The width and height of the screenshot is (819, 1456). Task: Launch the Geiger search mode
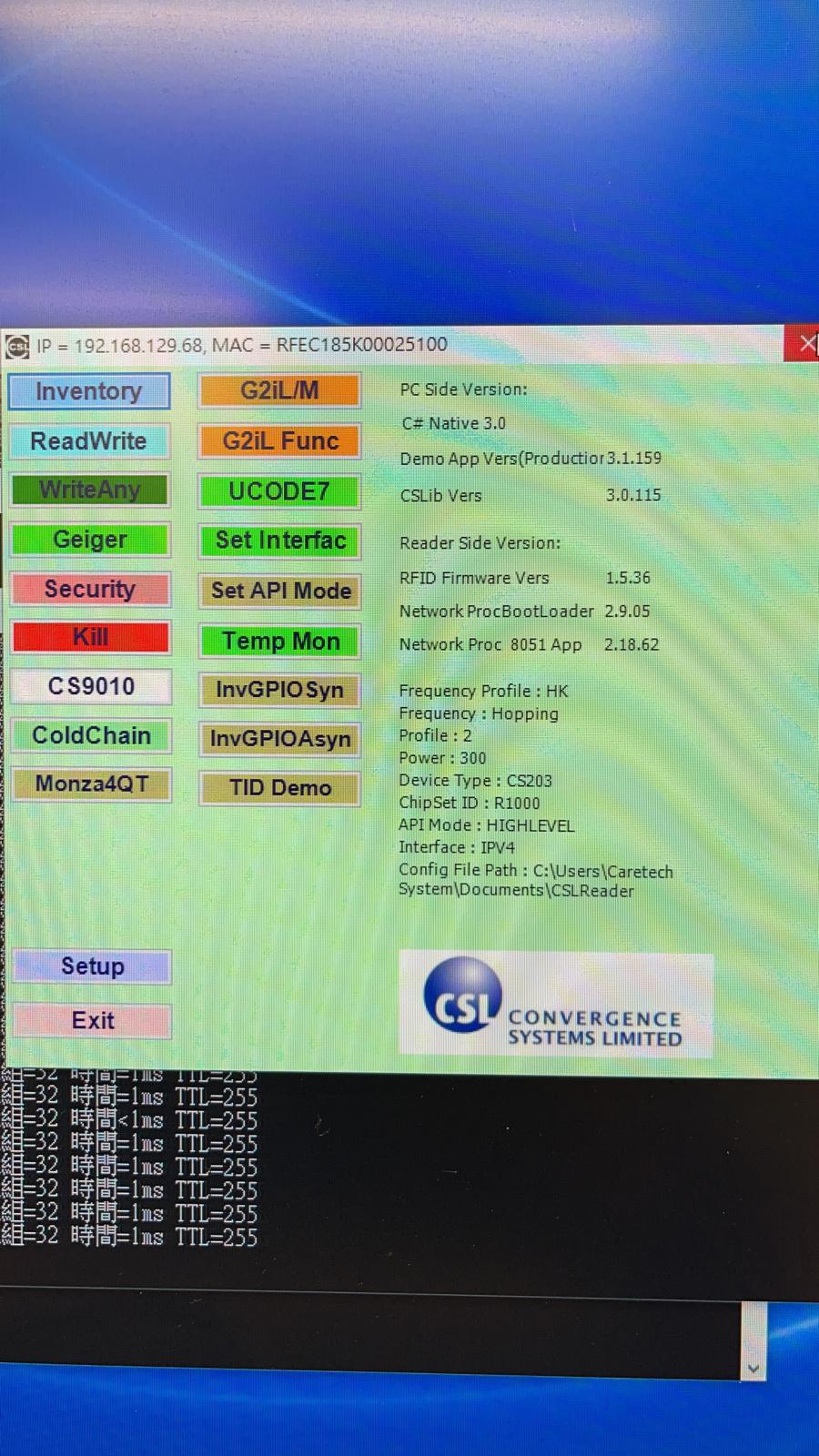(x=89, y=540)
